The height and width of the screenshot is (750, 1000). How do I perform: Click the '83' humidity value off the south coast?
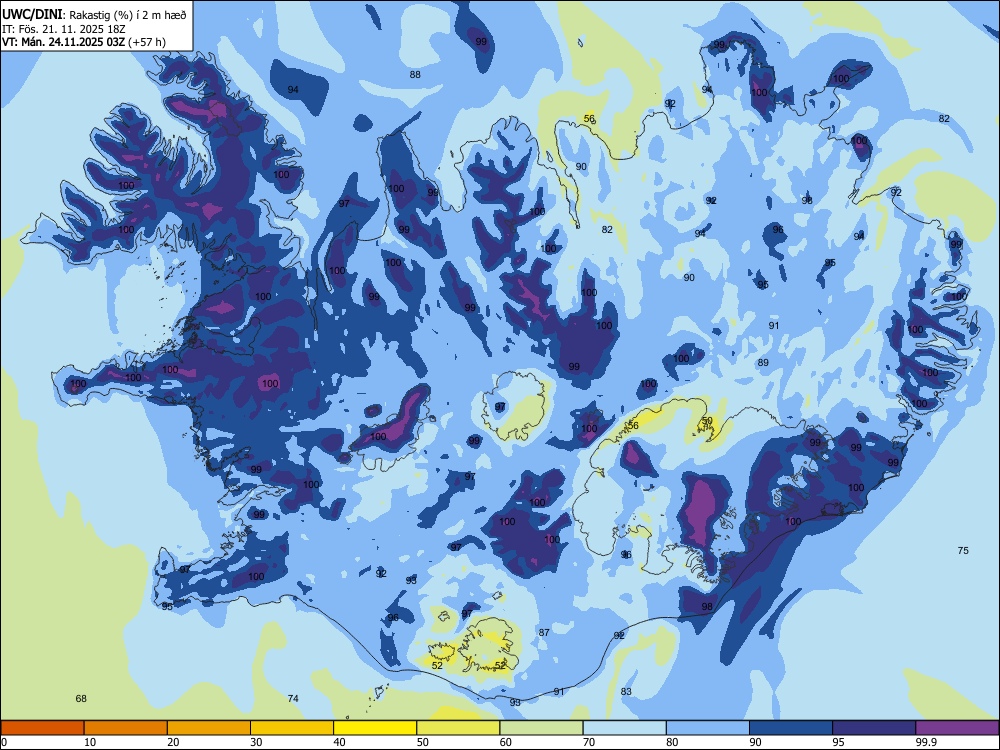(x=626, y=692)
